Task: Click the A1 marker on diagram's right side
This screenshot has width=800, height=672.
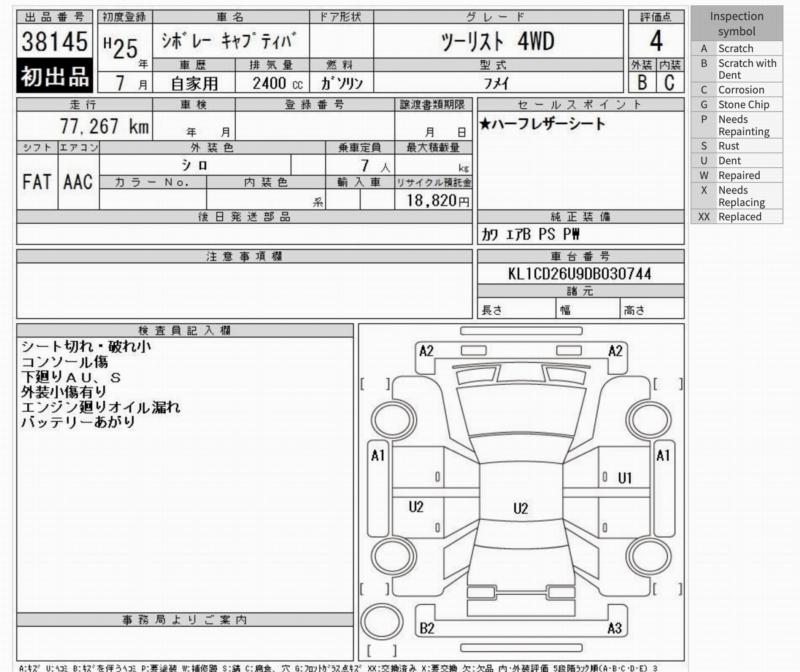Action: click(662, 456)
